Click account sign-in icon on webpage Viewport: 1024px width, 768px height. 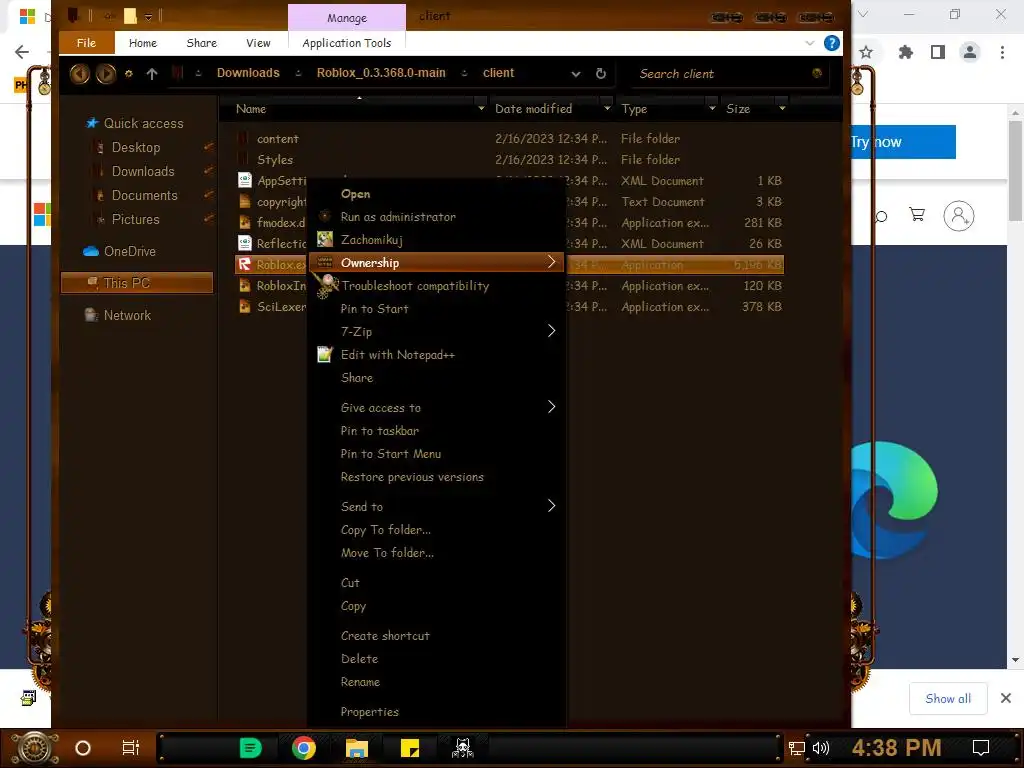click(959, 216)
